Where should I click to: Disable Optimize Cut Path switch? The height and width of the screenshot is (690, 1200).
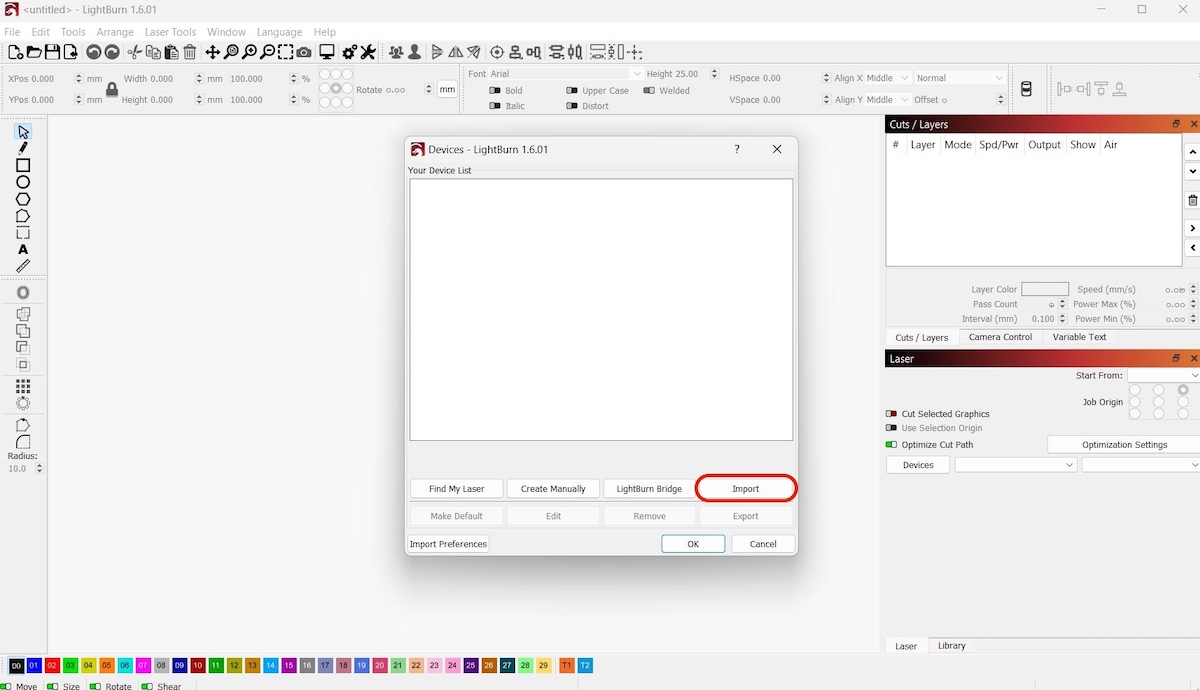891,444
